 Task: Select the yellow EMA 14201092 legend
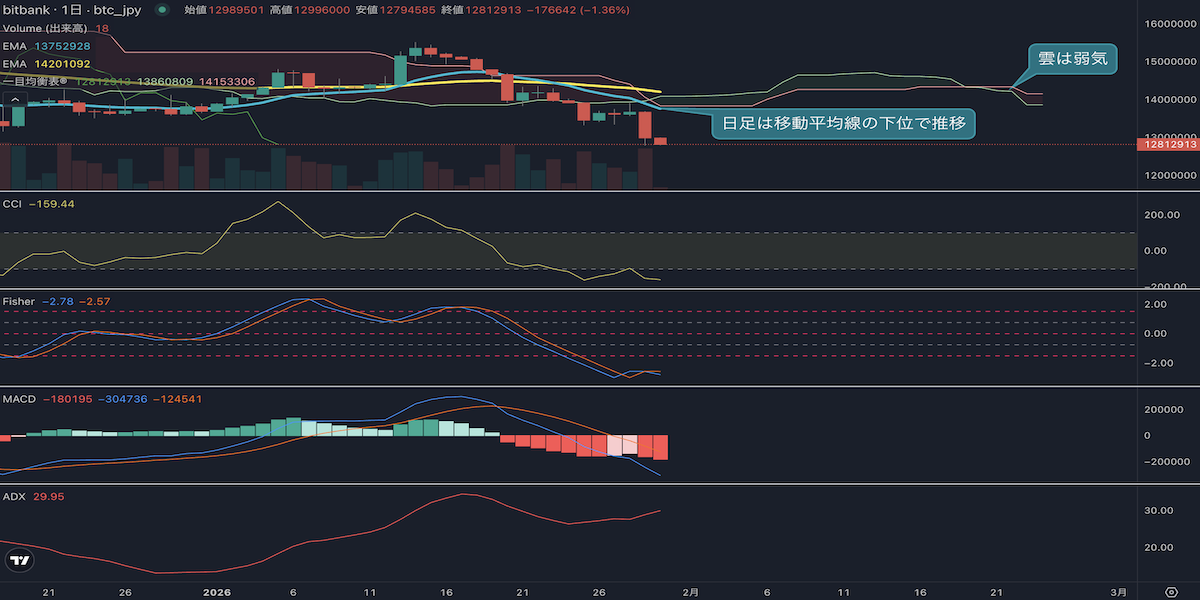click(47, 64)
